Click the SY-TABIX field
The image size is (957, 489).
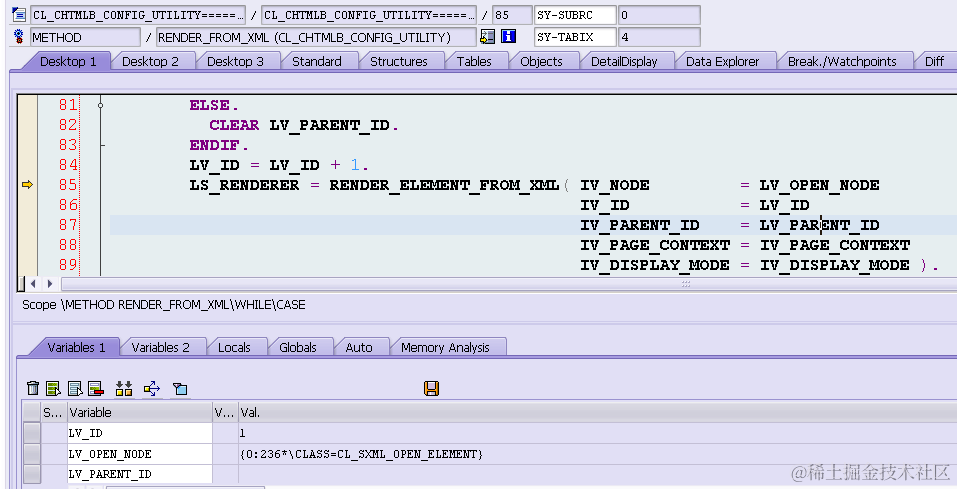575,37
